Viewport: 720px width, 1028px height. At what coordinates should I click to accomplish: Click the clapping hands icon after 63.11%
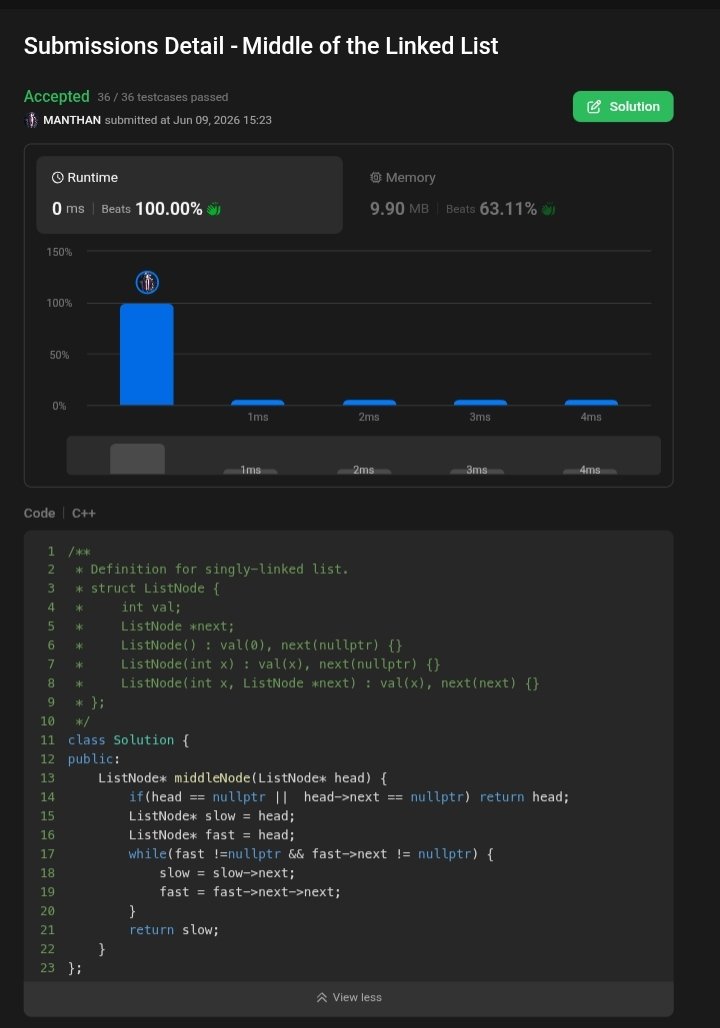tap(549, 209)
